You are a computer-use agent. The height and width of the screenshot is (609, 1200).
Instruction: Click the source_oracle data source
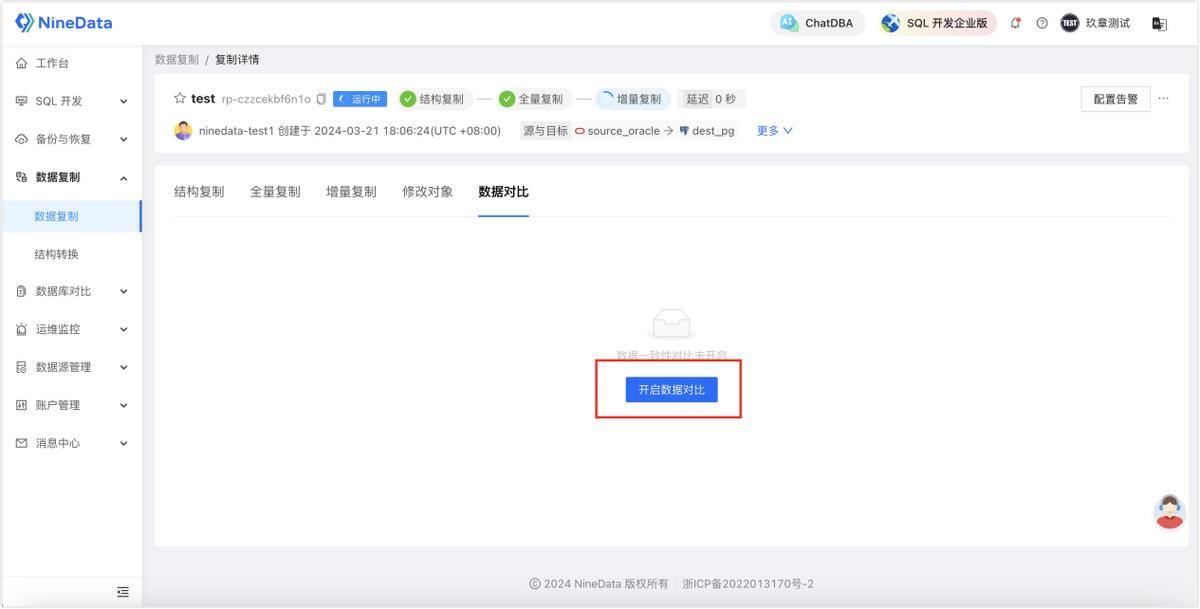pyautogui.click(x=617, y=130)
